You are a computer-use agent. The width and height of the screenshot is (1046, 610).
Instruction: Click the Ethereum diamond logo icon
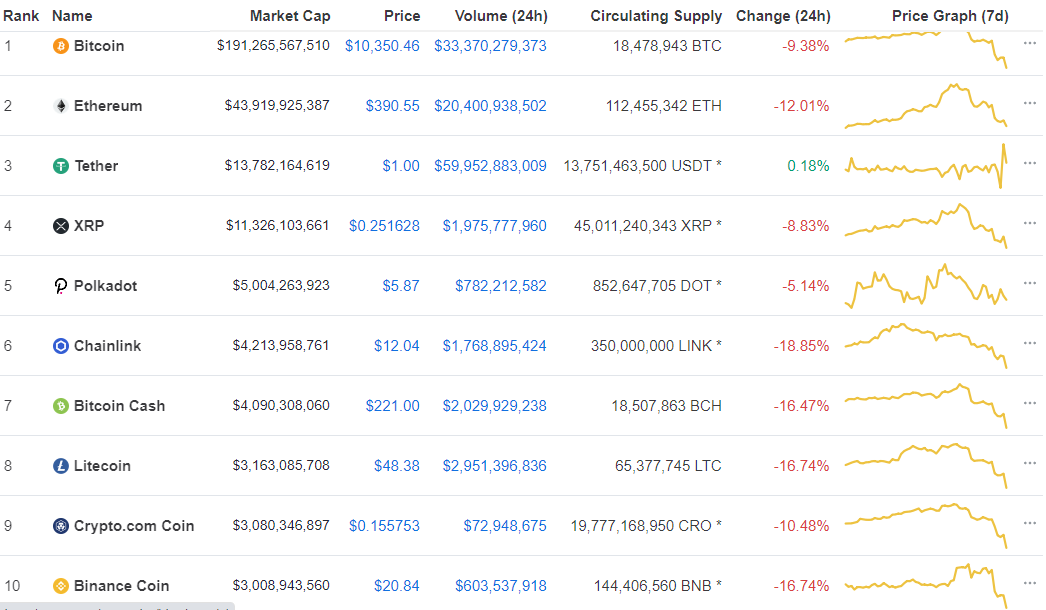(61, 106)
